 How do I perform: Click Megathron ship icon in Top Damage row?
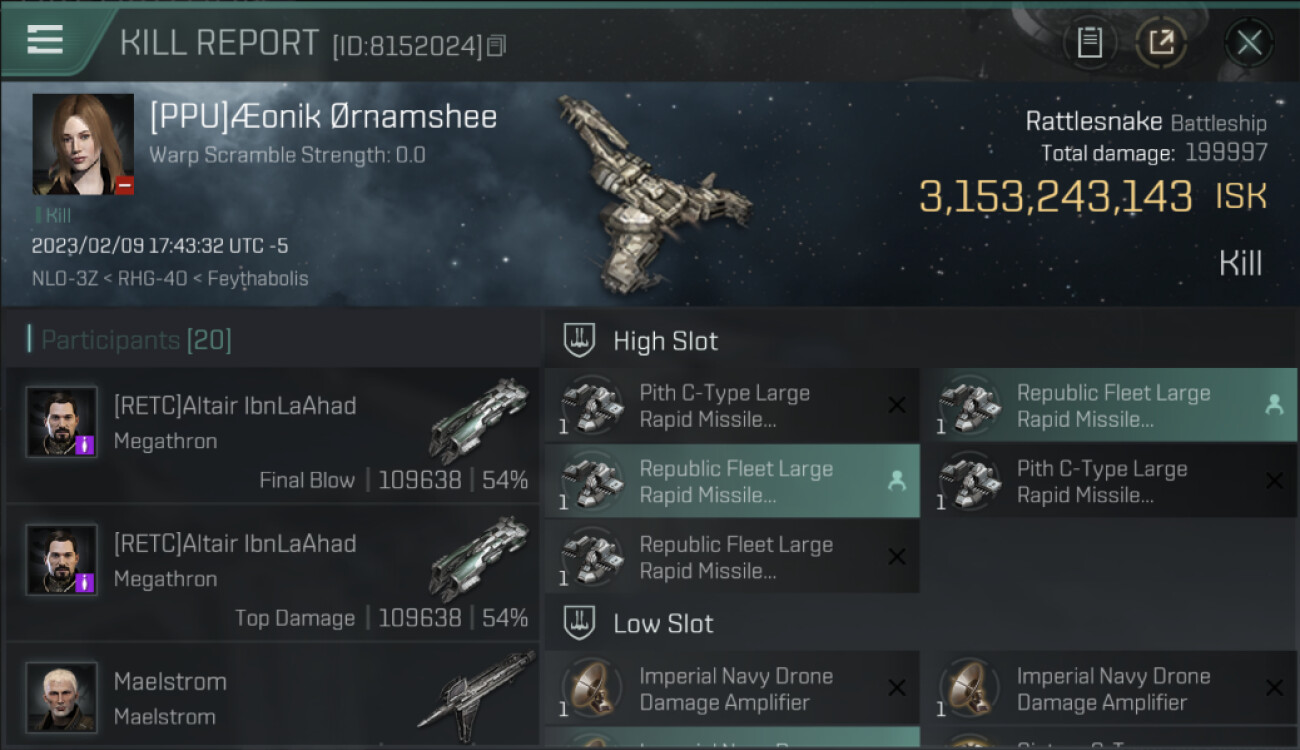(479, 559)
